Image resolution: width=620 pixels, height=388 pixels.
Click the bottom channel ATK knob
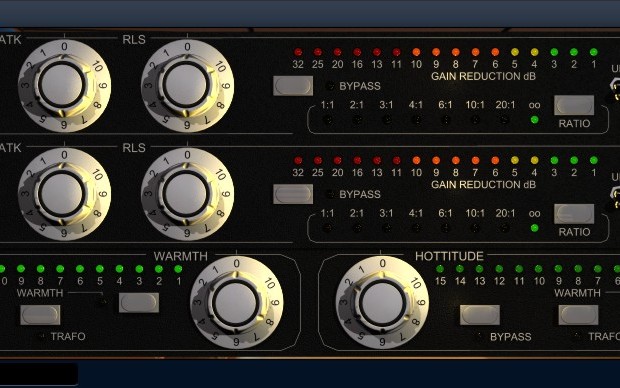62,194
